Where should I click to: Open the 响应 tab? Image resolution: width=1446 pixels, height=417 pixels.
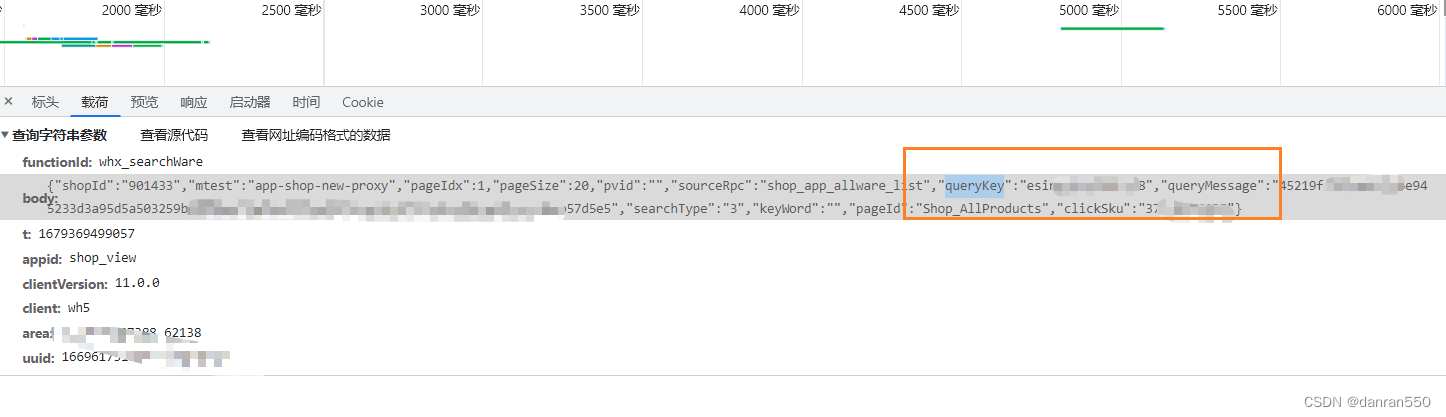[194, 102]
